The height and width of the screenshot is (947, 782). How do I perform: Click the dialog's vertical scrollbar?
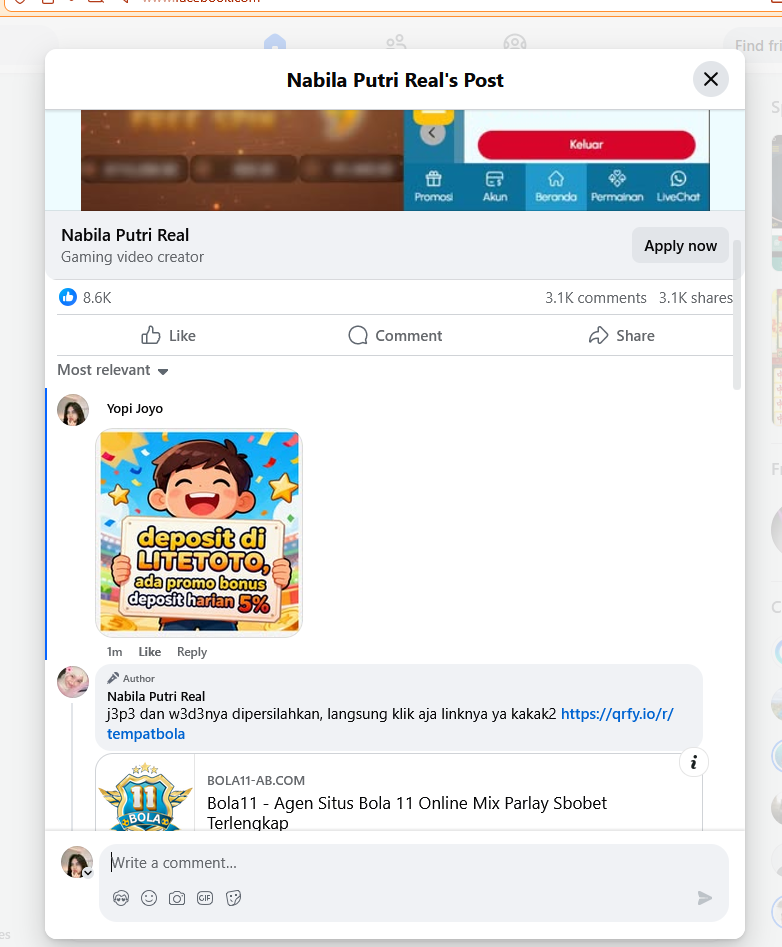point(736,314)
